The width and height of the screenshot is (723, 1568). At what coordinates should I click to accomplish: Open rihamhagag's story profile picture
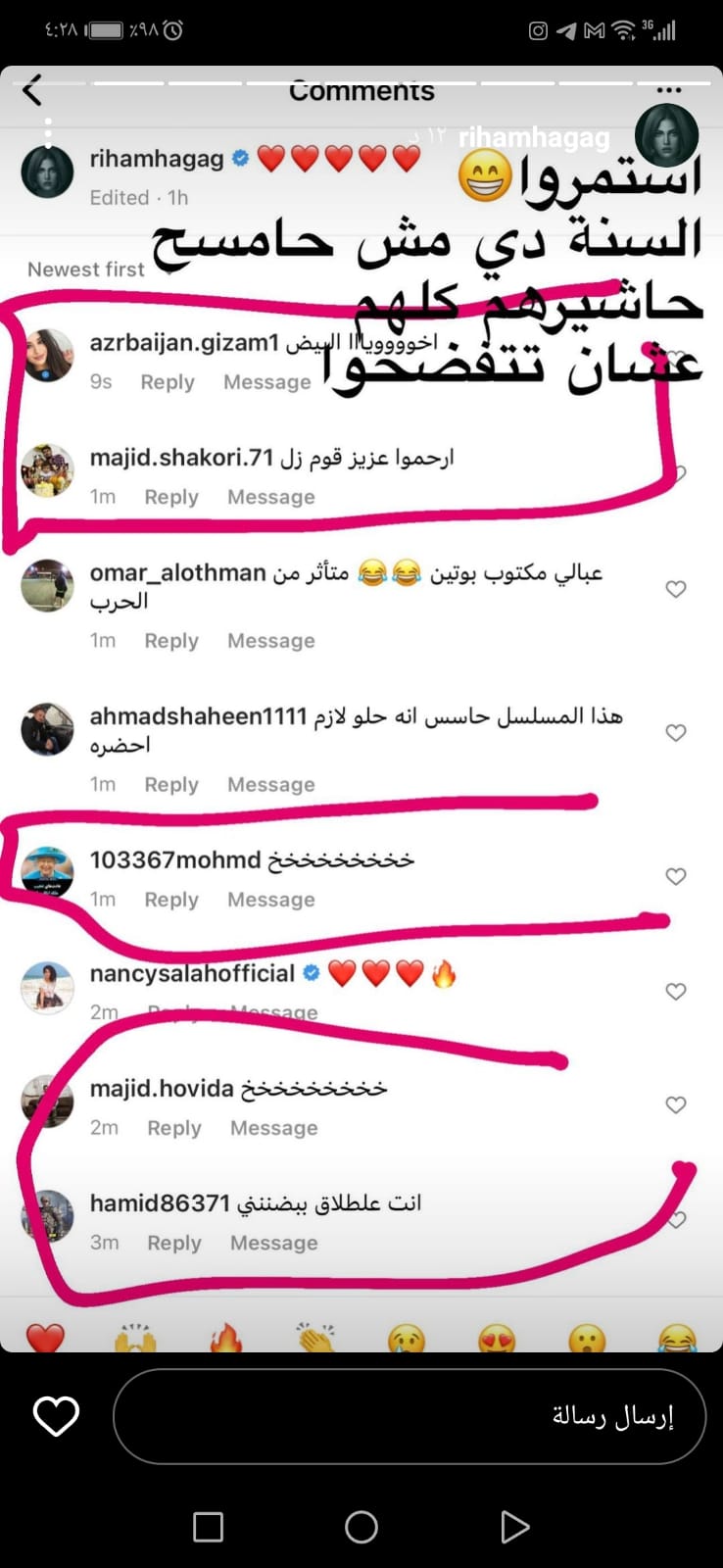pyautogui.click(x=667, y=133)
